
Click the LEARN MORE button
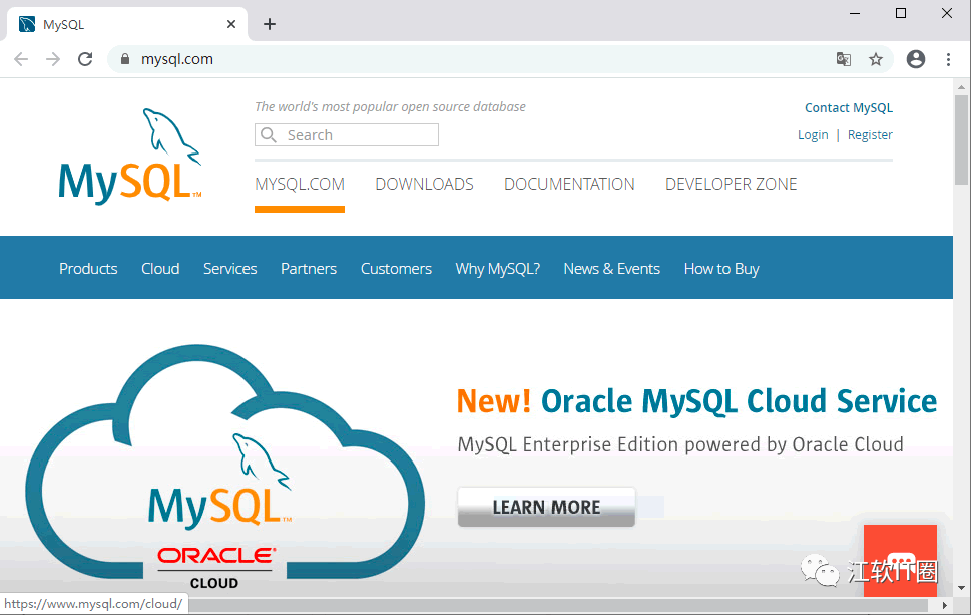click(x=546, y=507)
